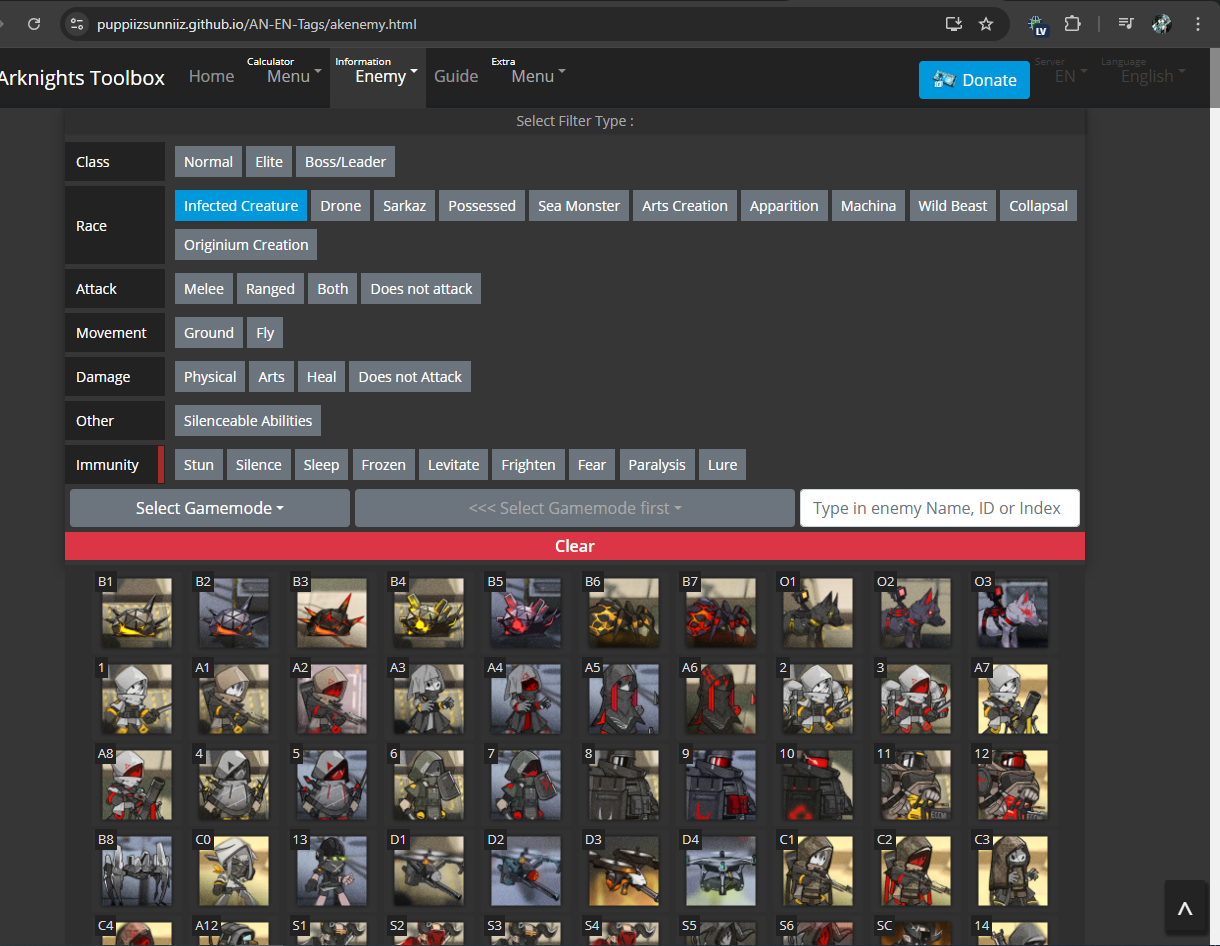The image size is (1220, 946).
Task: Open enemy icon labeled A8
Action: point(136,785)
